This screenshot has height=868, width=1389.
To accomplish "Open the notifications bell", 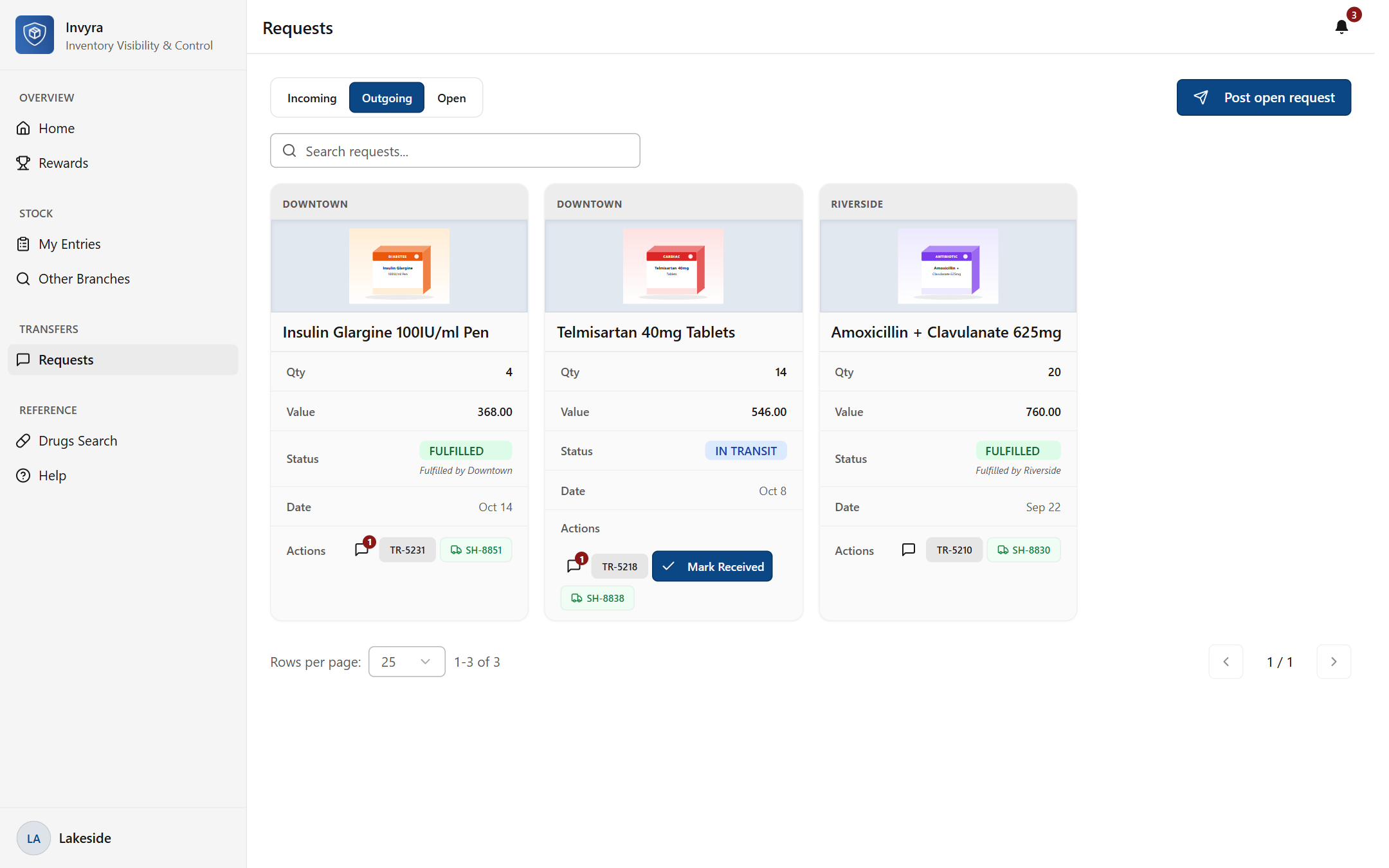I will coord(1341,26).
